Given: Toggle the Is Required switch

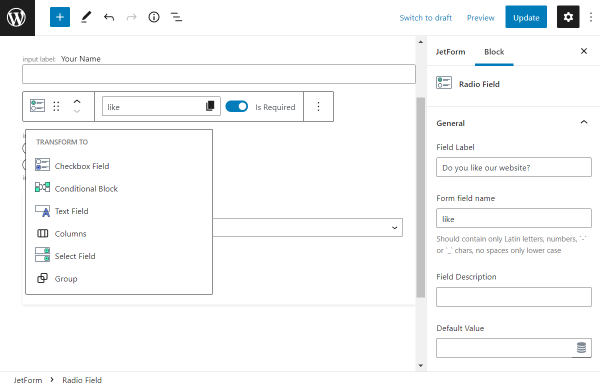Looking at the screenshot, I should 236,106.
